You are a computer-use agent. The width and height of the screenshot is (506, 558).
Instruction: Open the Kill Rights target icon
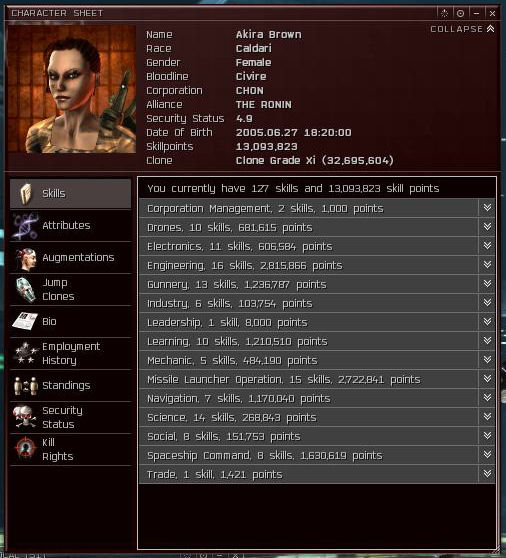(25, 449)
